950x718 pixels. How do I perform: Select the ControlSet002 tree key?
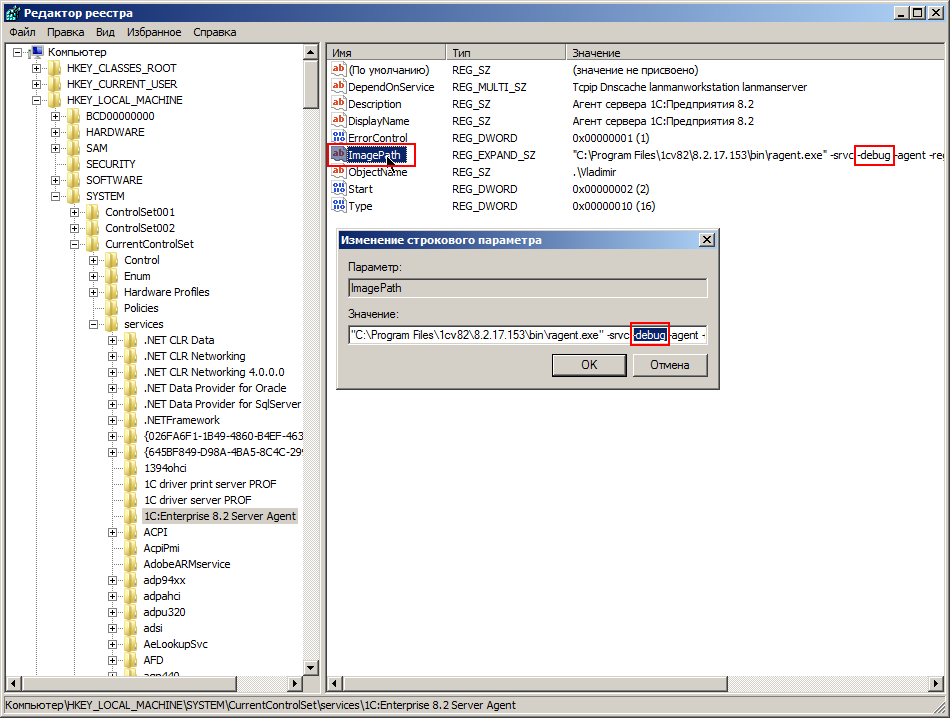click(x=140, y=228)
